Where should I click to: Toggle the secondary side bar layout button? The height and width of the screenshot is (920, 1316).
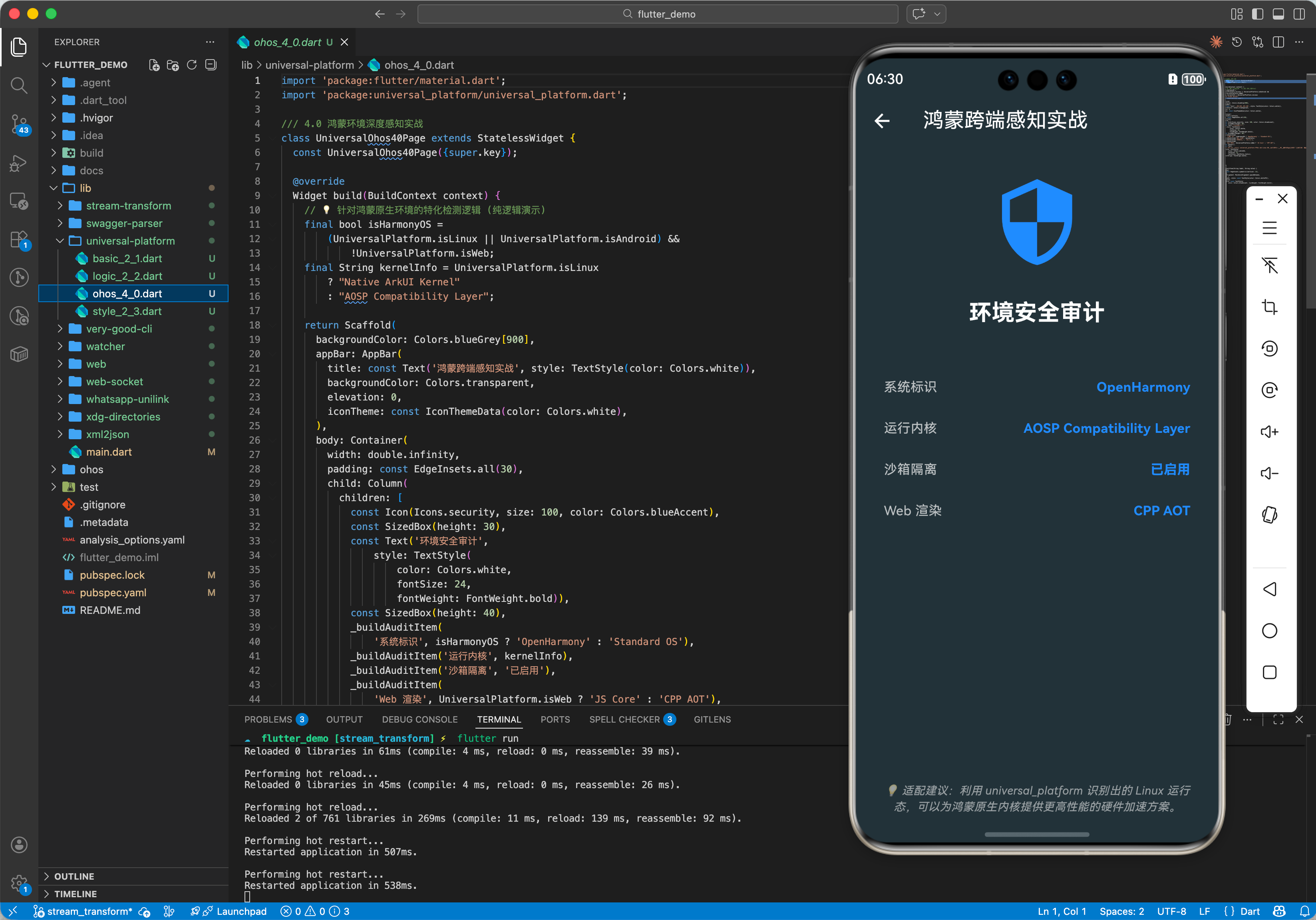[x=1299, y=14]
